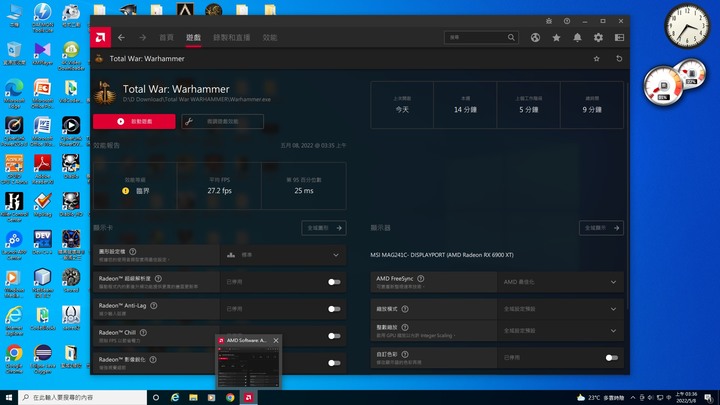Close the AMD Software taskbar preview
Screen dimensions: 720x405
pos(276,340)
